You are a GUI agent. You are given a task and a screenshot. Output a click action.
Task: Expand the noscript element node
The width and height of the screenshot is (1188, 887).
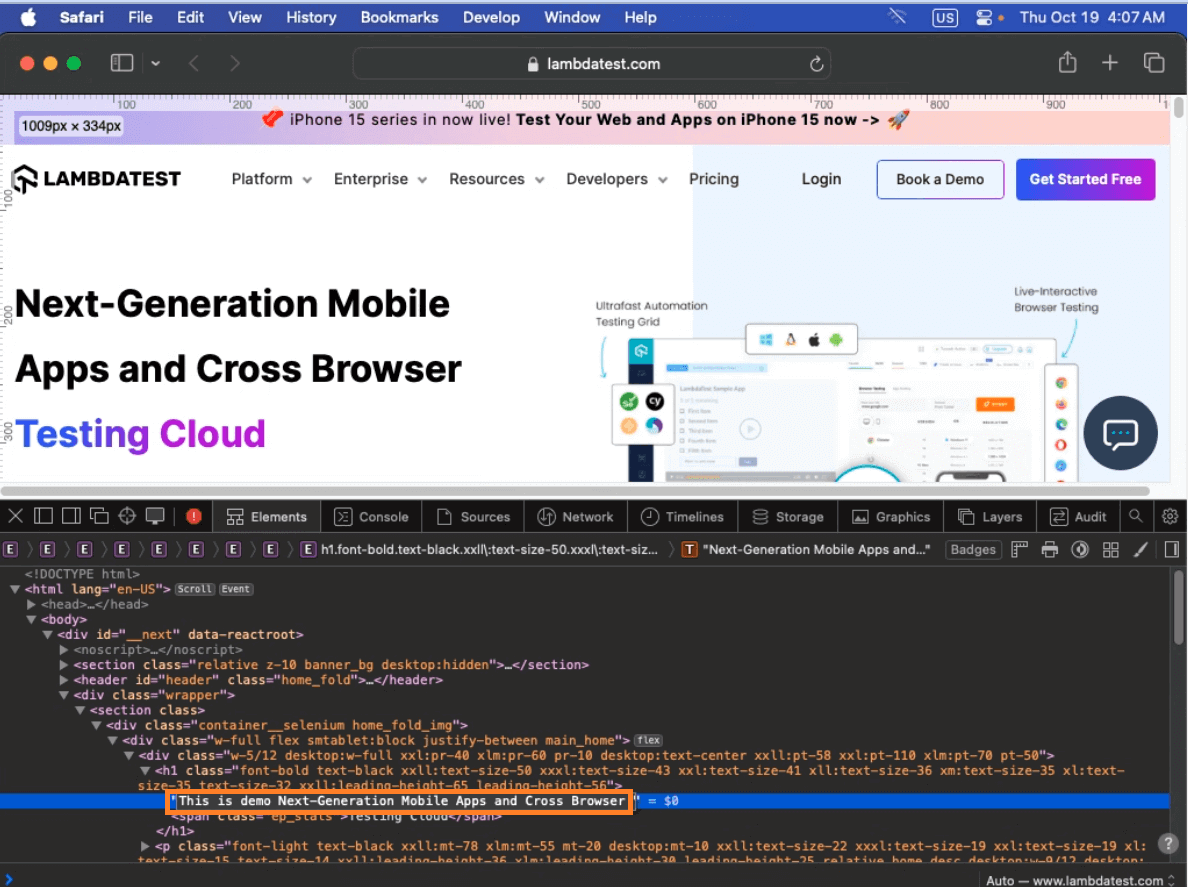[63, 649]
